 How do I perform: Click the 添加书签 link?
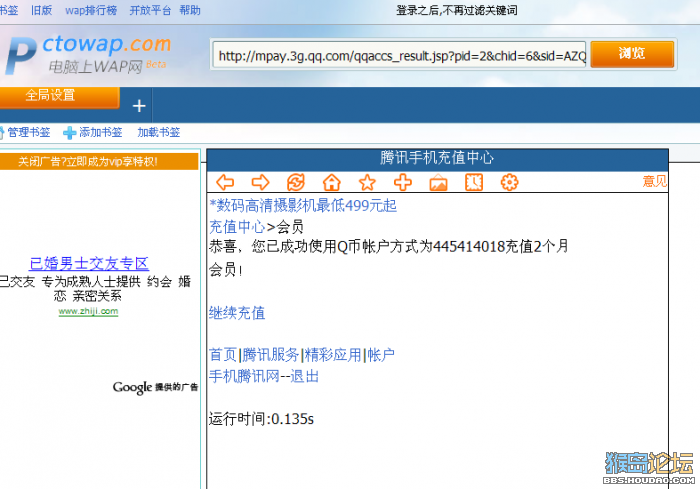(100, 132)
